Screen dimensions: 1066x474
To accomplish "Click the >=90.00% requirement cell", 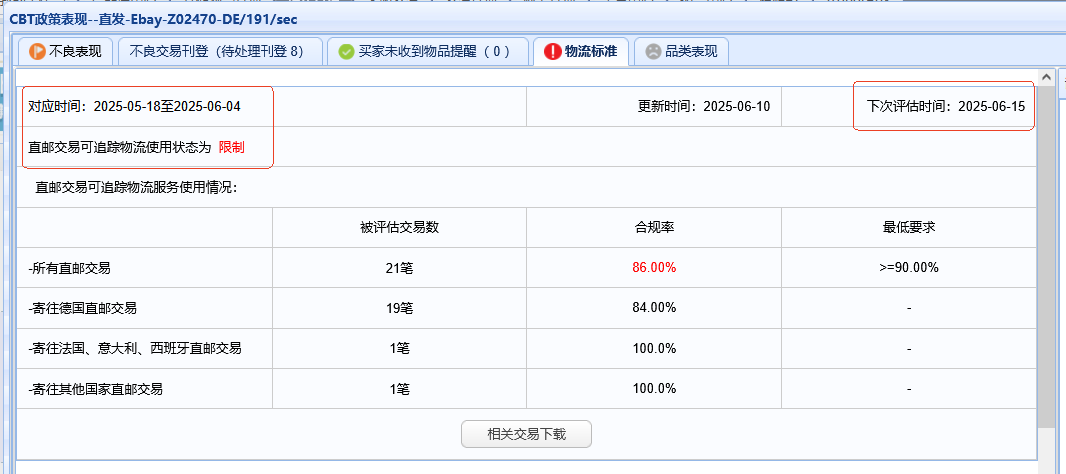I will [x=909, y=268].
